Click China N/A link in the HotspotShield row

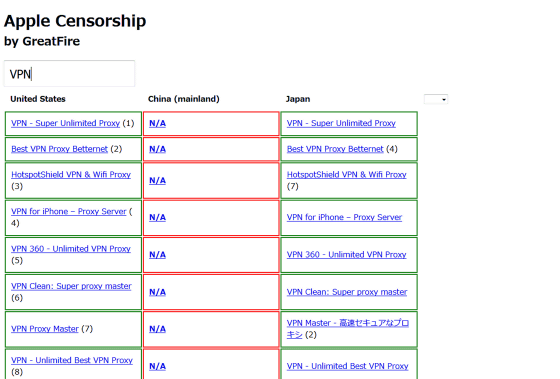(158, 180)
